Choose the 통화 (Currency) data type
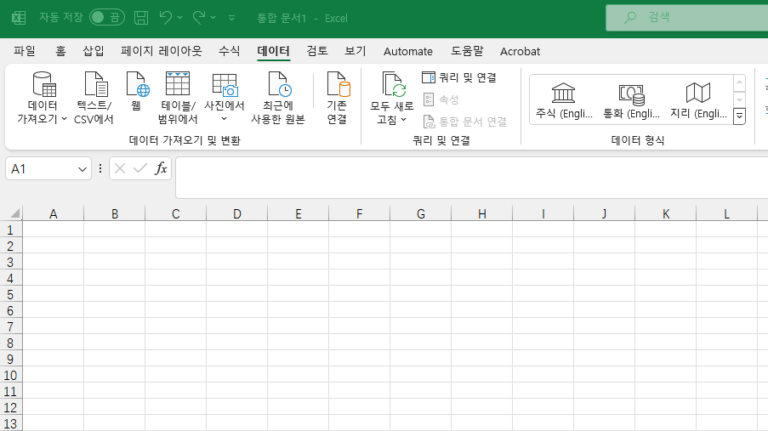The height and width of the screenshot is (431, 768). [x=631, y=101]
